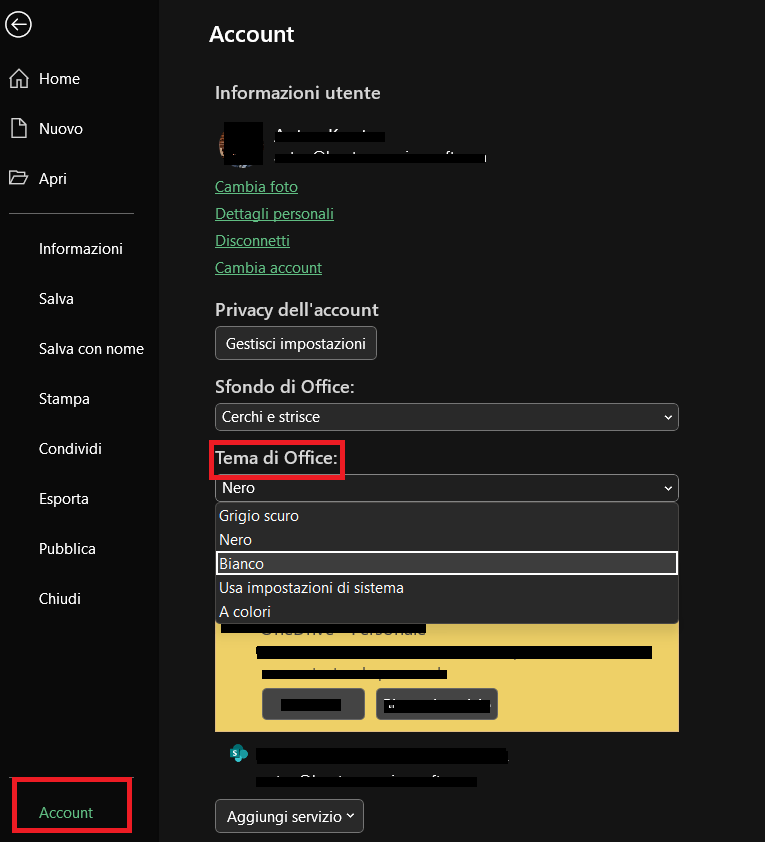The width and height of the screenshot is (765, 842).
Task: Open the Aggiungi servizio dropdown button
Action: tap(289, 816)
